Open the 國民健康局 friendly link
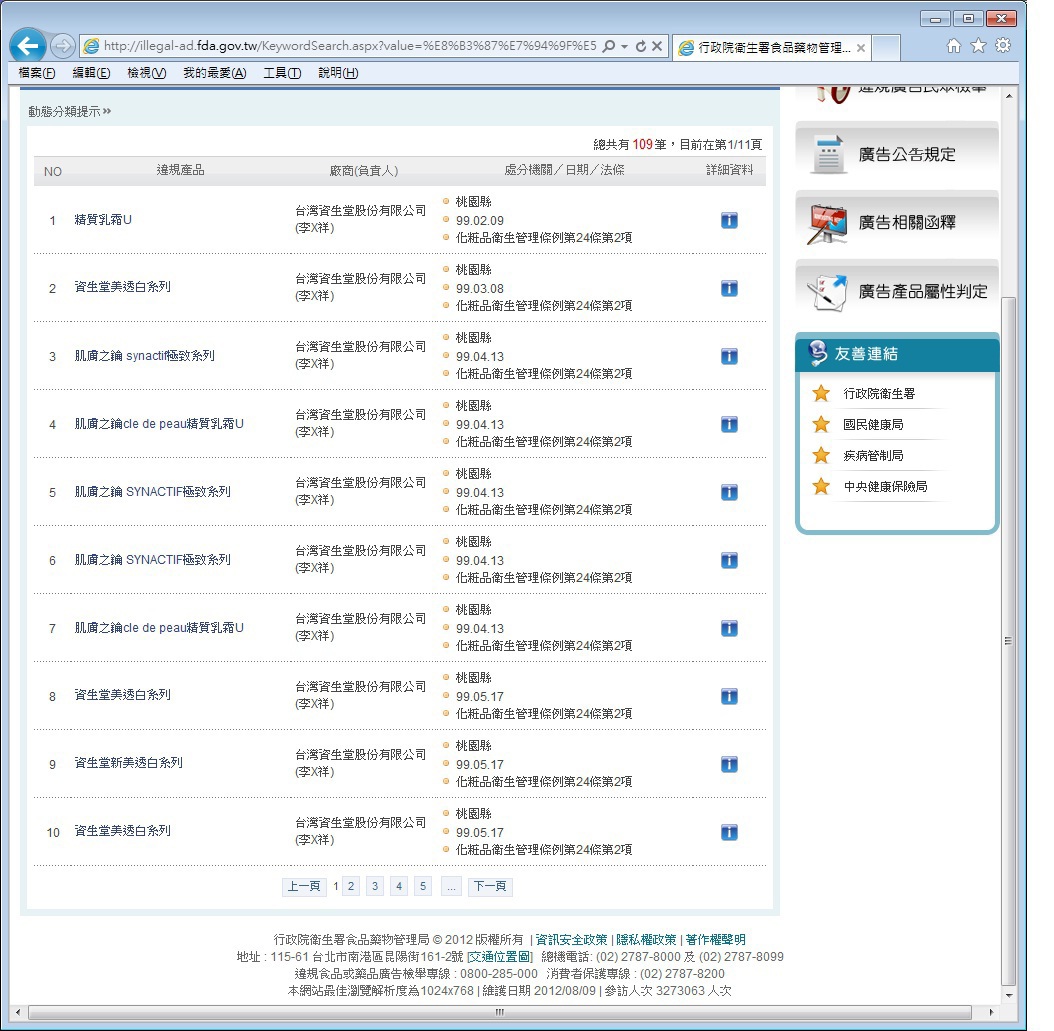Viewport: 1054px width, 1031px height. (x=873, y=425)
